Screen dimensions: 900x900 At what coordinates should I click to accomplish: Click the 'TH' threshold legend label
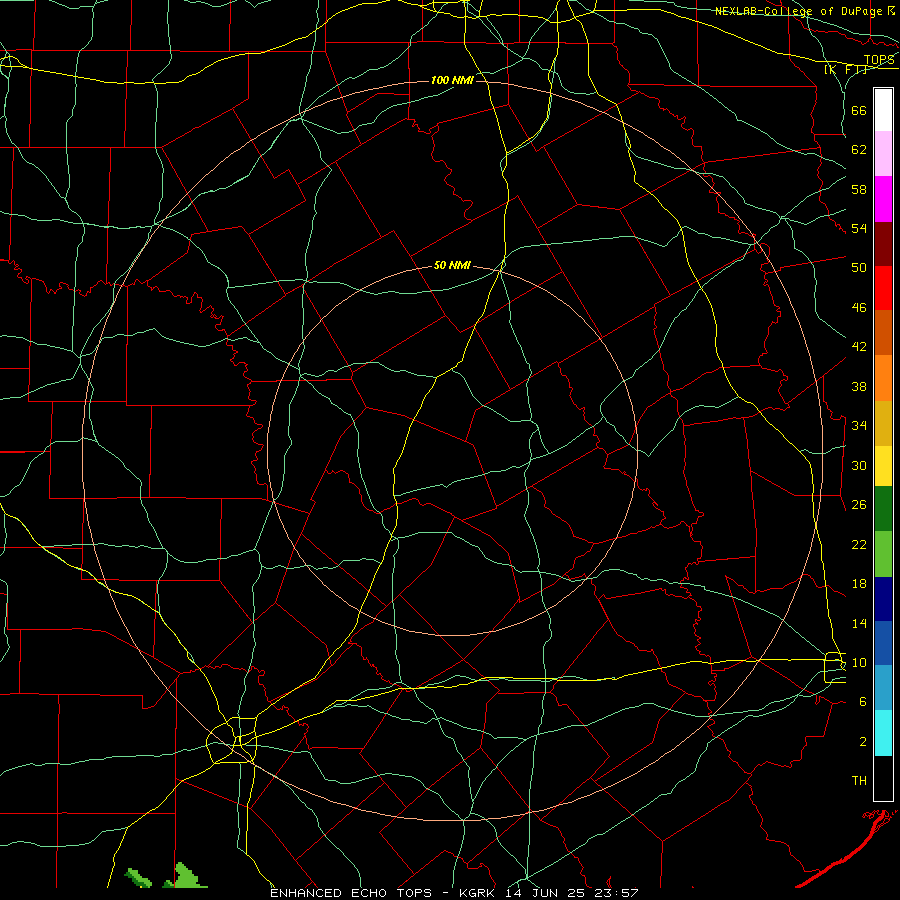[859, 781]
